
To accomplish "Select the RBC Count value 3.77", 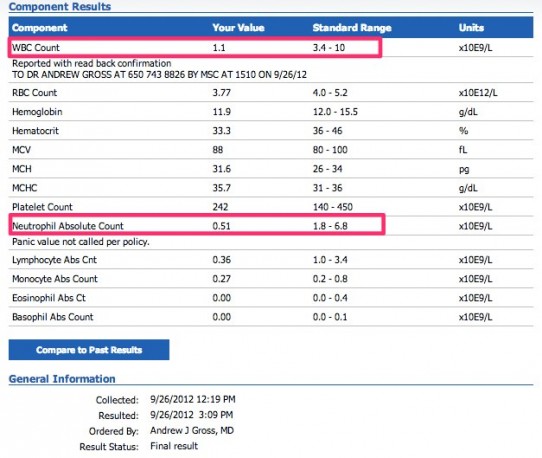I will pos(221,93).
